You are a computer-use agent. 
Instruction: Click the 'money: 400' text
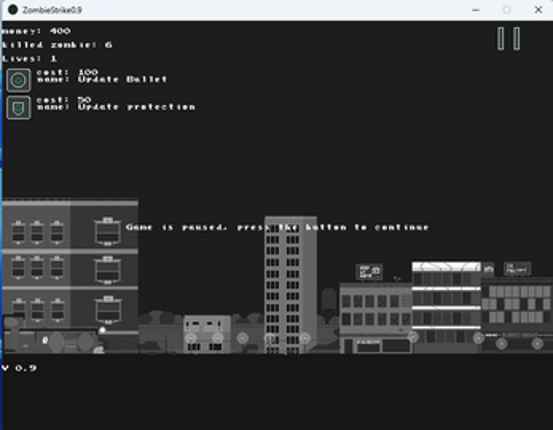(36, 31)
